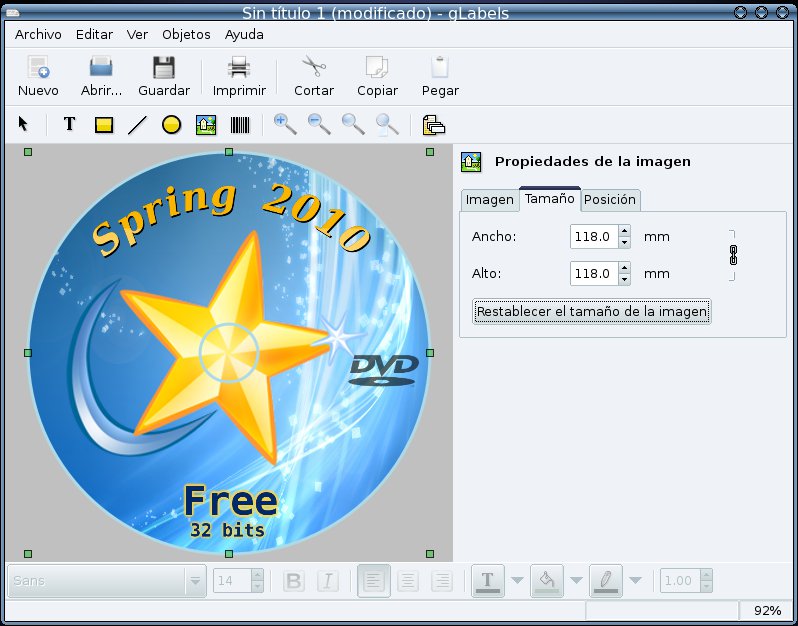Increase font size with up arrow
The image size is (798, 626).
click(258, 575)
